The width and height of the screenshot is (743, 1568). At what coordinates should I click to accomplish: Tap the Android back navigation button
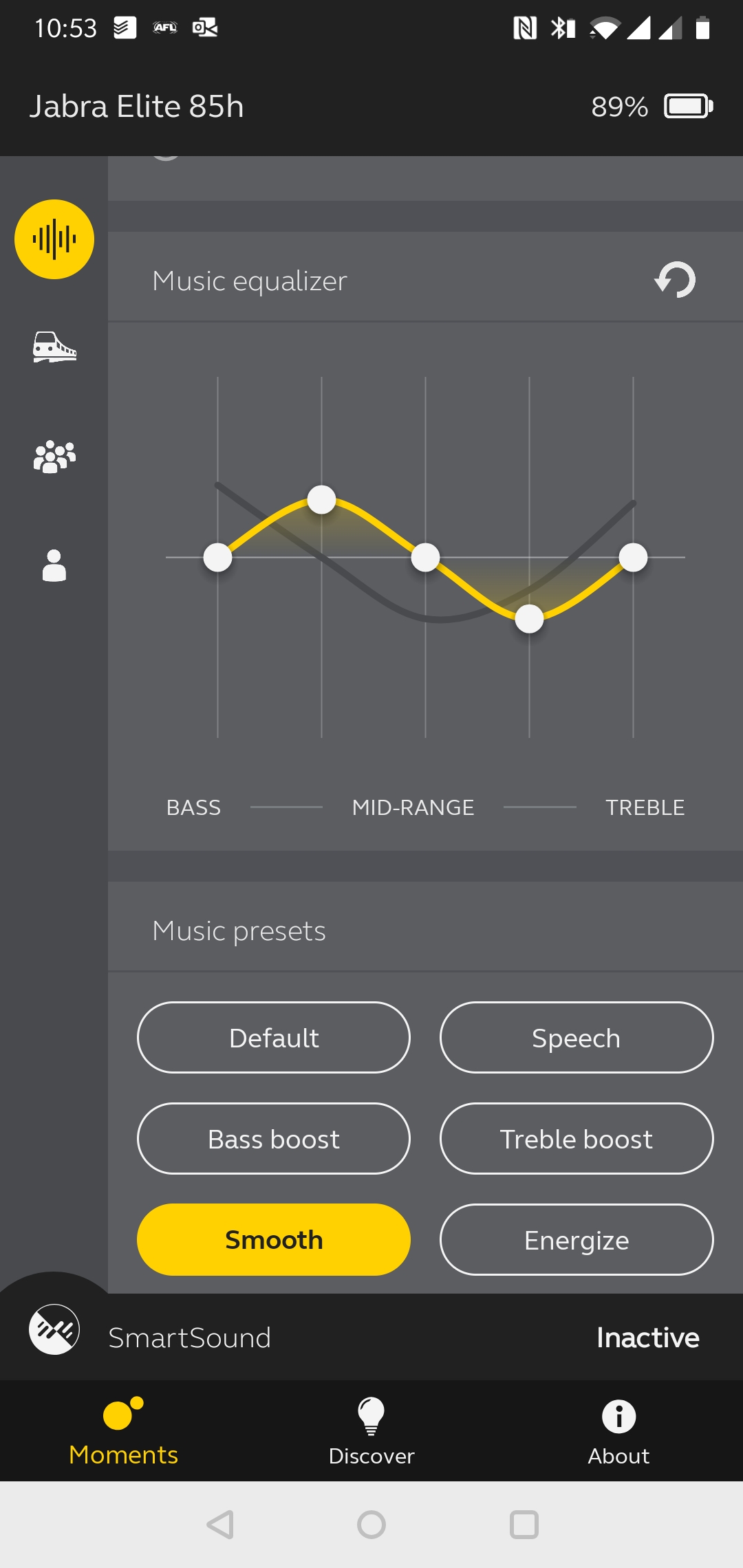pyautogui.click(x=220, y=1525)
